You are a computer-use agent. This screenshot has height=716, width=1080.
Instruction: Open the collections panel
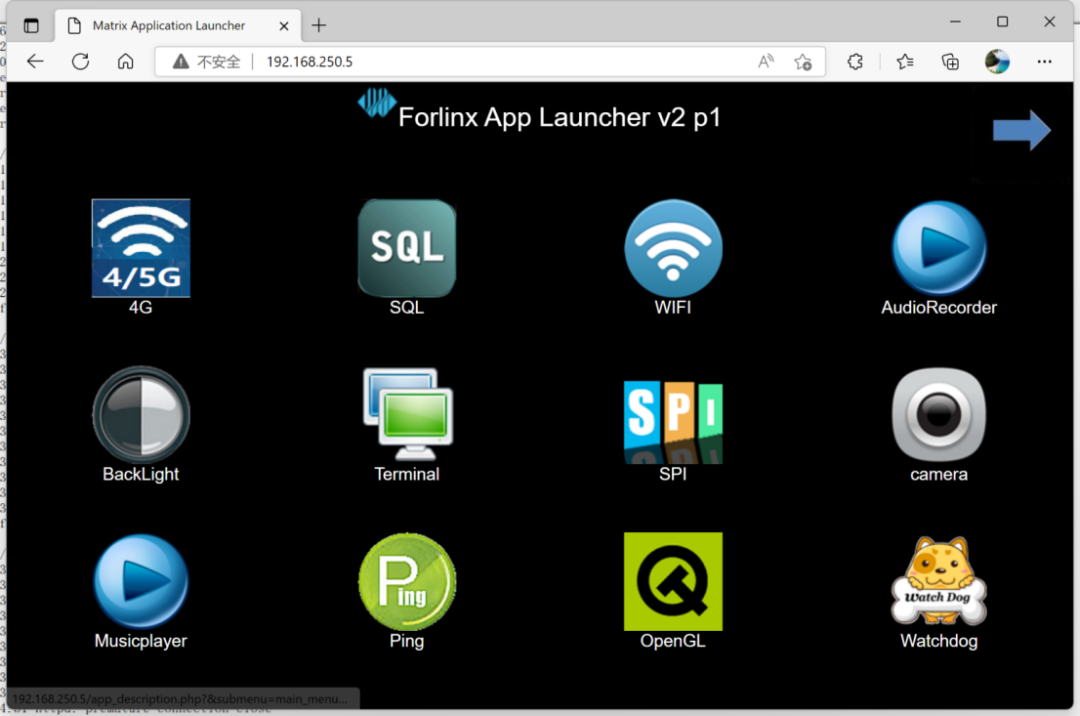[x=951, y=61]
